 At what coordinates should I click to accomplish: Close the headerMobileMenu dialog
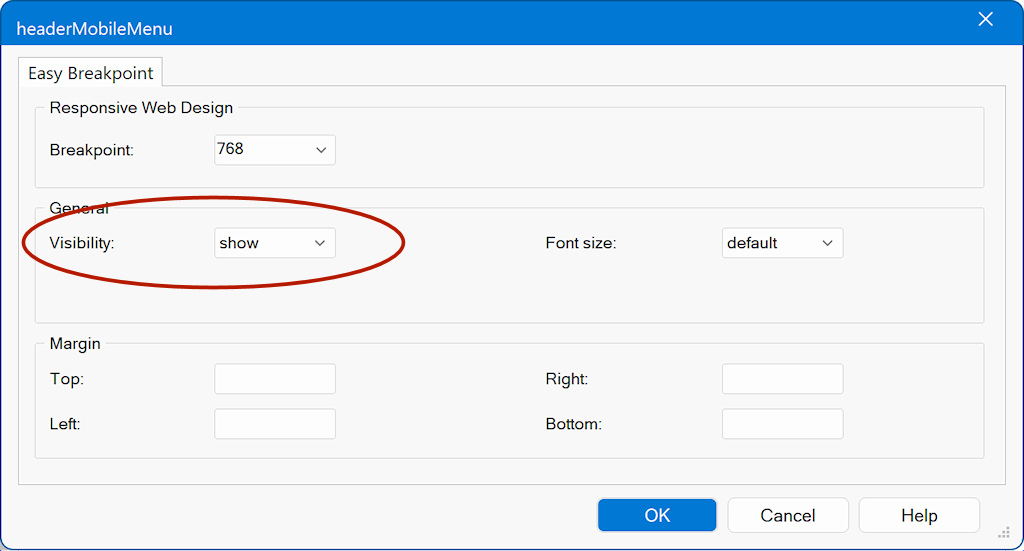click(x=985, y=20)
